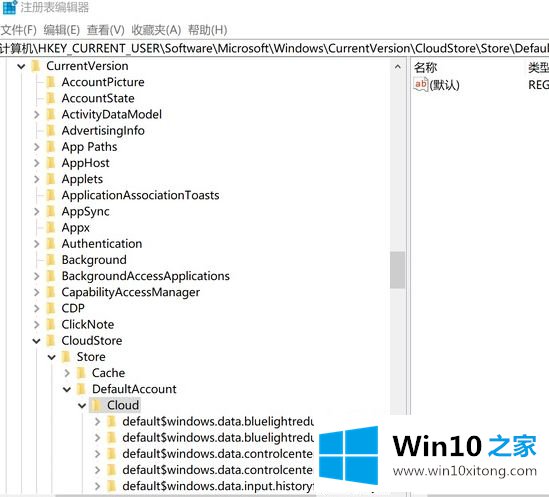549x497 pixels.
Task: Collapse the Store key
Action: click(x=52, y=357)
